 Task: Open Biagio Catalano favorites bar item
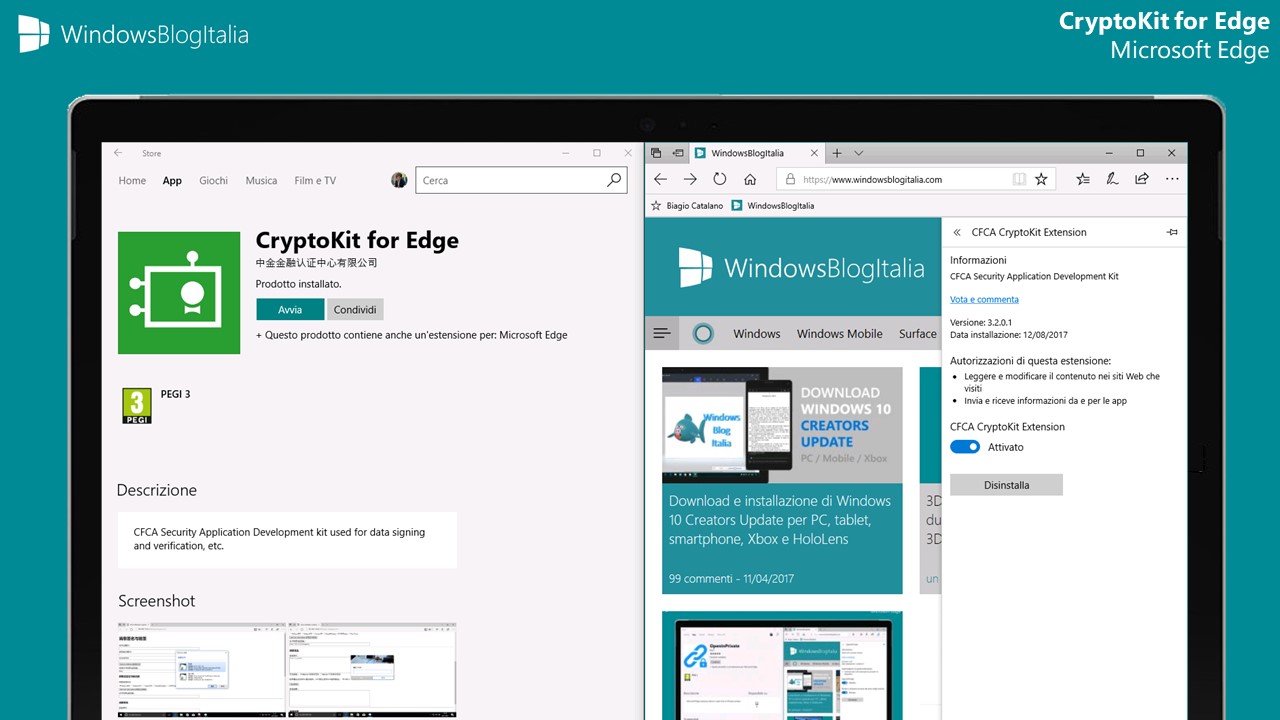click(x=687, y=205)
